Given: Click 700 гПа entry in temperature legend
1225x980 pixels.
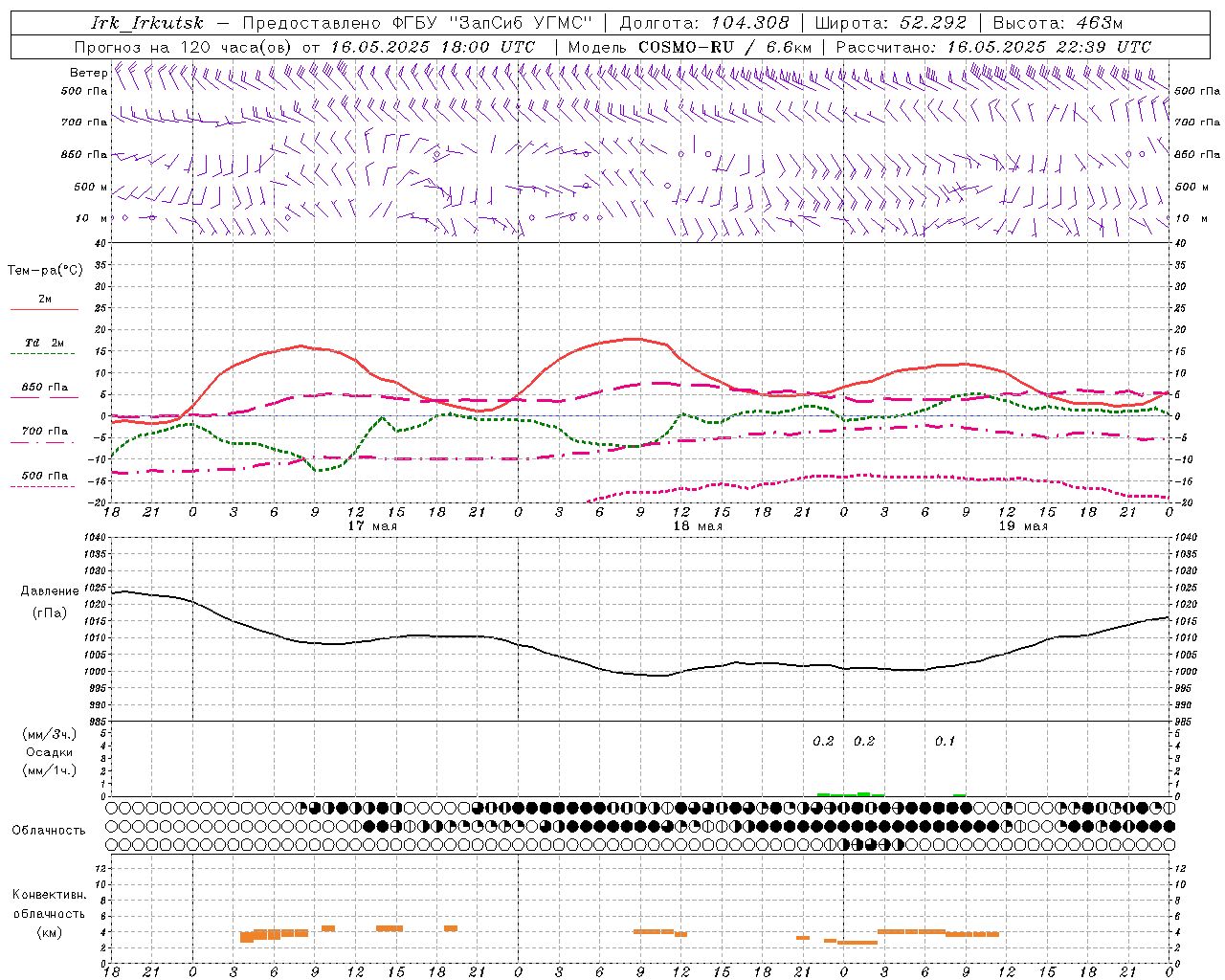Looking at the screenshot, I should coord(45,431).
